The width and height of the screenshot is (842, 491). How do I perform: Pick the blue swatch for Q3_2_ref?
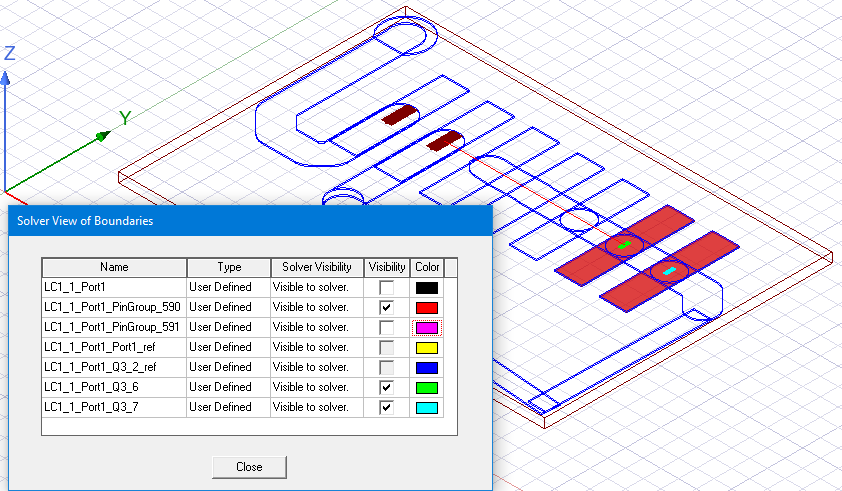click(x=426, y=367)
